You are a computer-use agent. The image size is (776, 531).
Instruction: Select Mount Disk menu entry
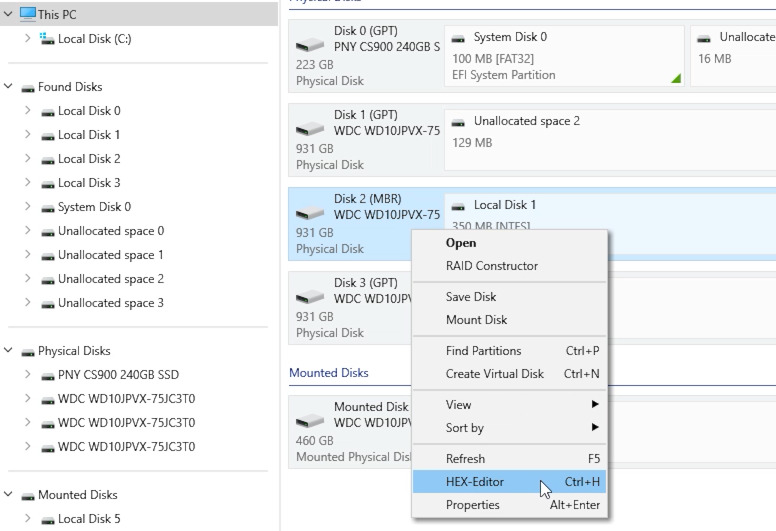coord(509,320)
